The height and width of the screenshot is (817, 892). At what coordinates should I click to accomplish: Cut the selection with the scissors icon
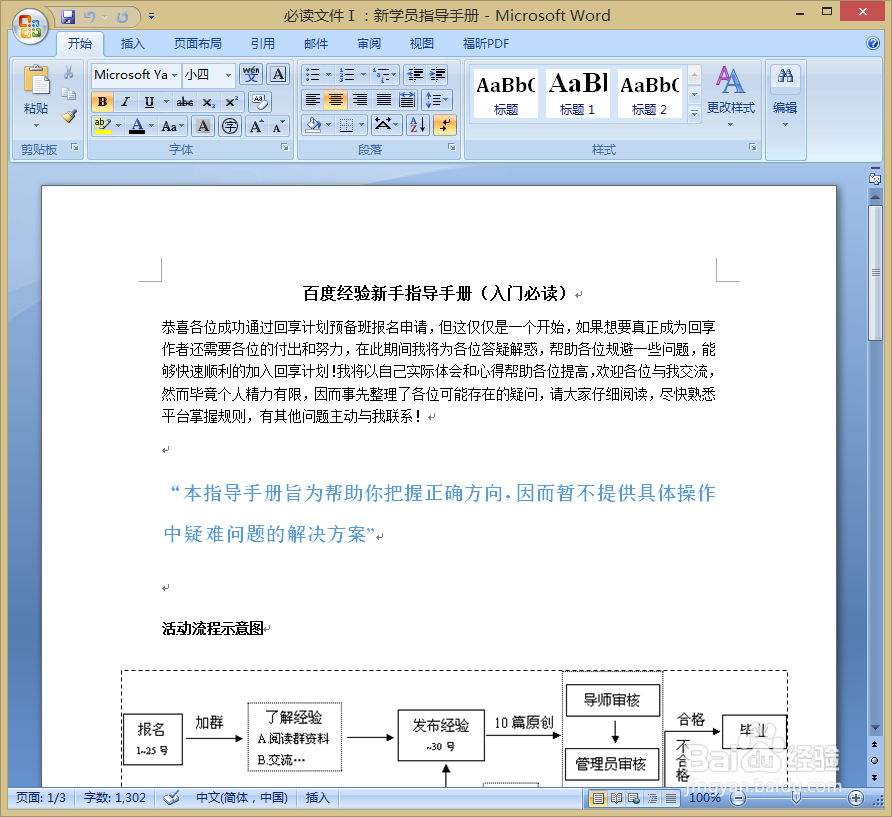click(68, 72)
